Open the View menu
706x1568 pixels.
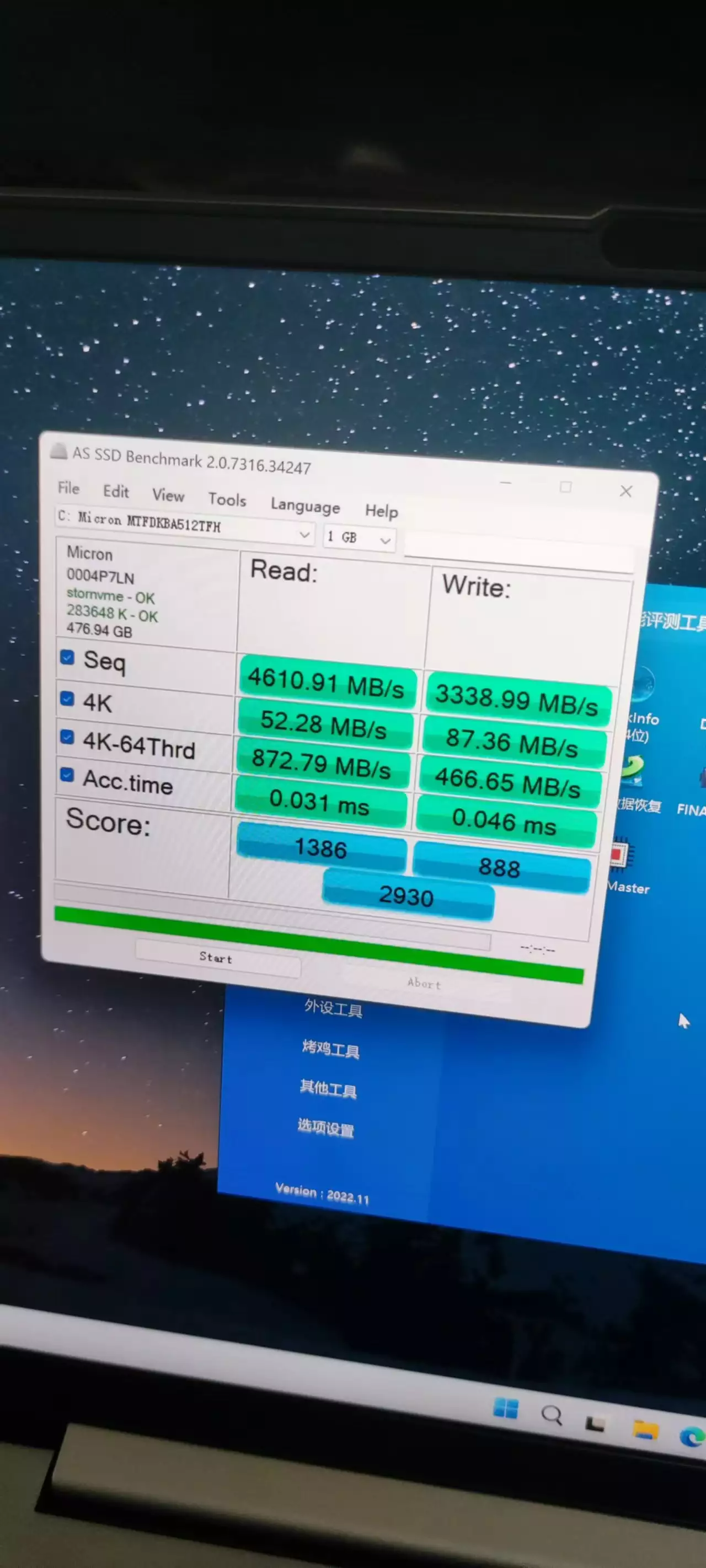coord(168,496)
